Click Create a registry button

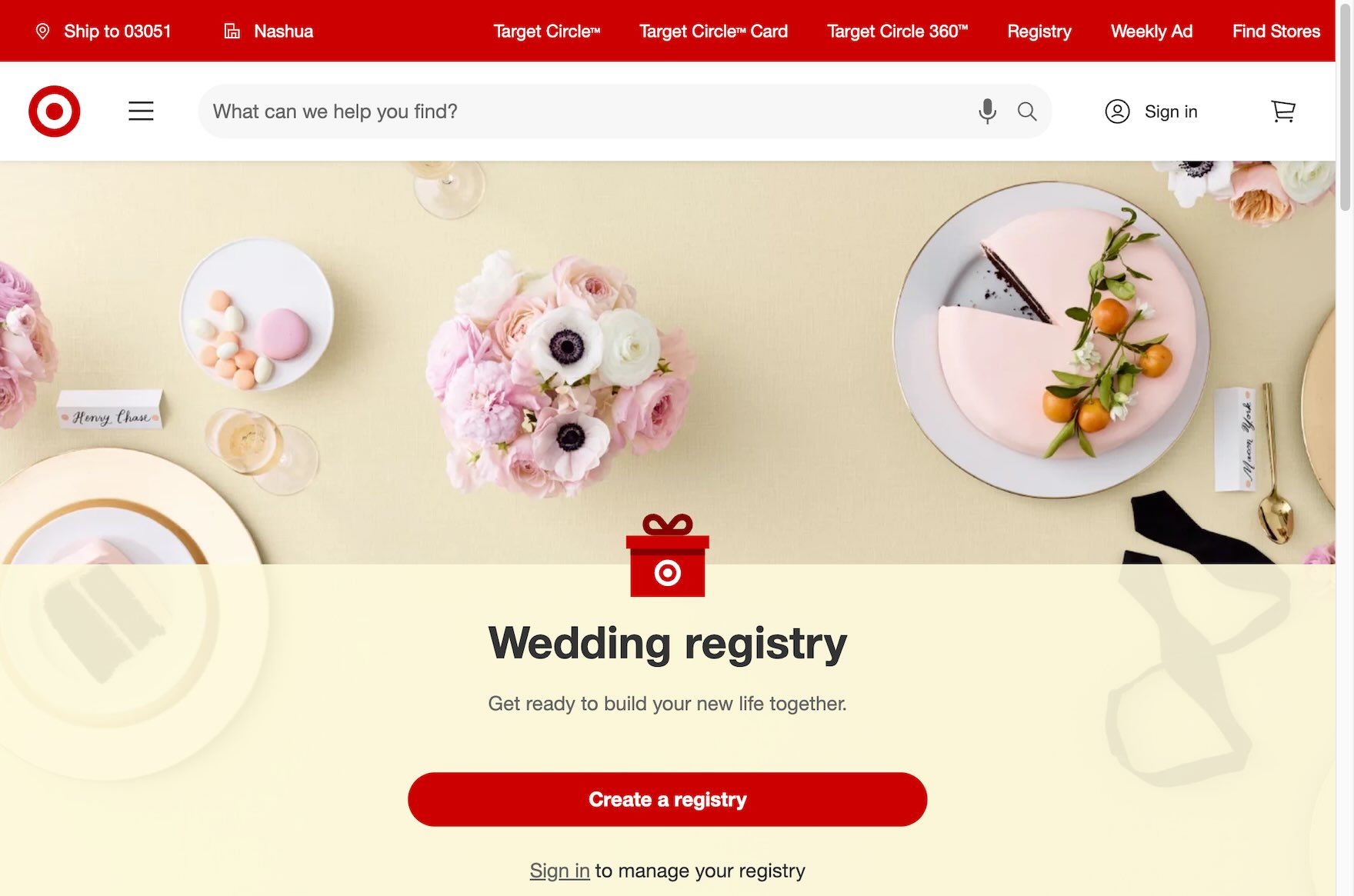point(668,800)
